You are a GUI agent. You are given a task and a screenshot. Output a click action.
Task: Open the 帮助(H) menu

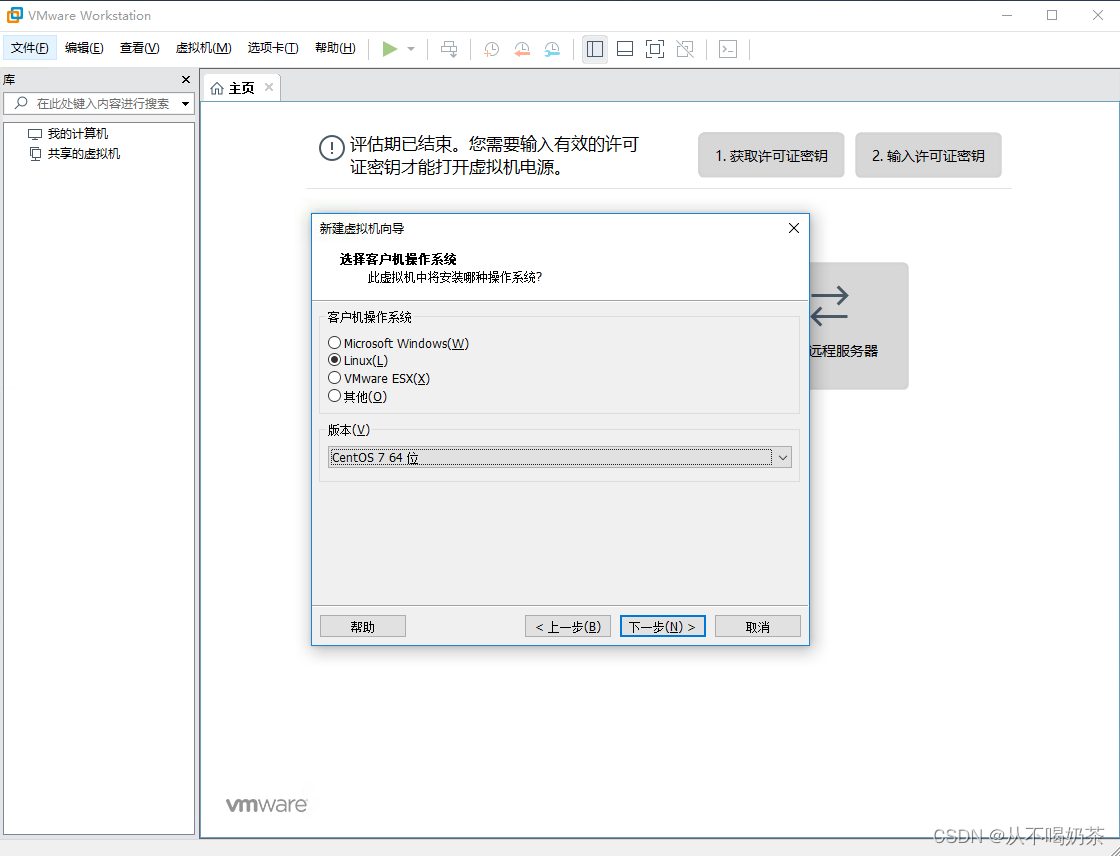click(x=335, y=48)
